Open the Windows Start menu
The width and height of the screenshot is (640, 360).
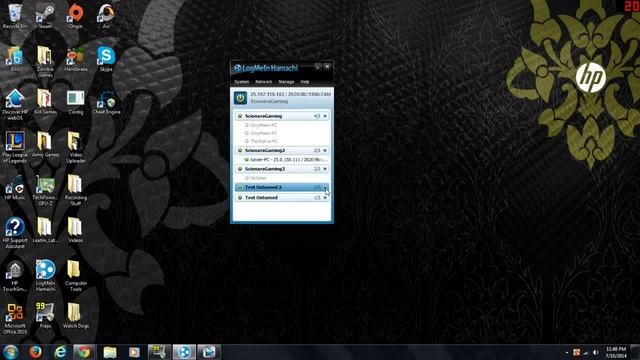click(x=11, y=352)
